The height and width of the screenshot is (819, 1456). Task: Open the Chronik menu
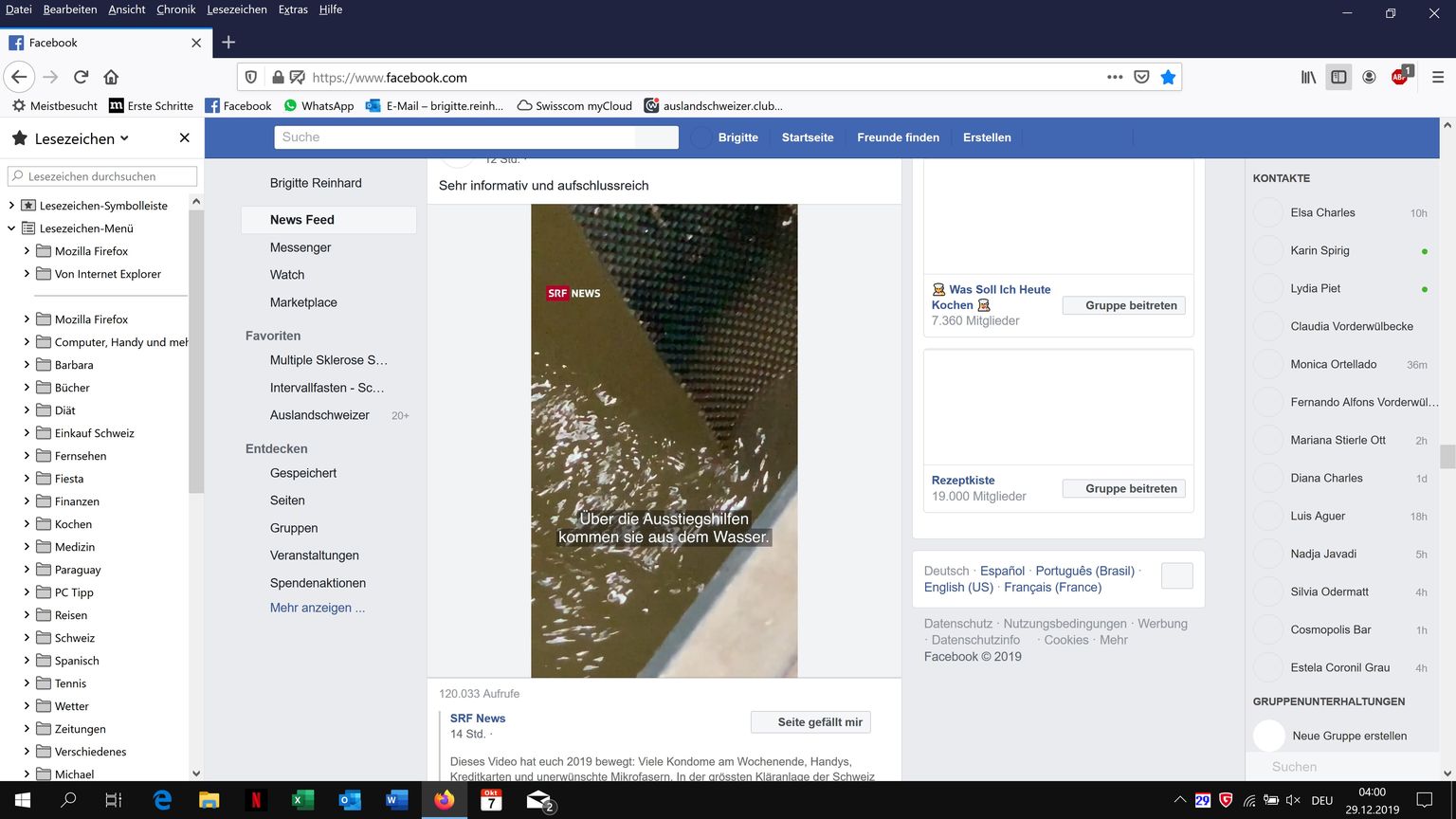175,9
